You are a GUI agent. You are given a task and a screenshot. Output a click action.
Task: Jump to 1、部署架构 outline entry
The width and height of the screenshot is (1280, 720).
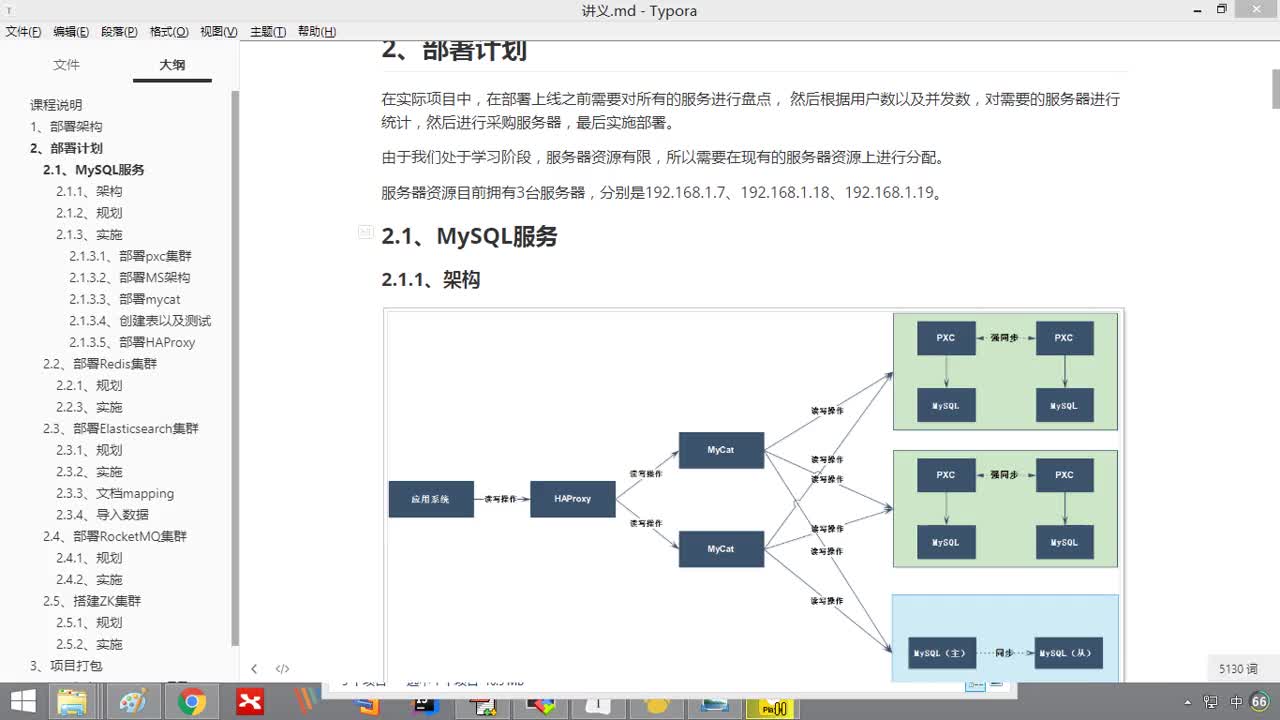click(x=66, y=127)
